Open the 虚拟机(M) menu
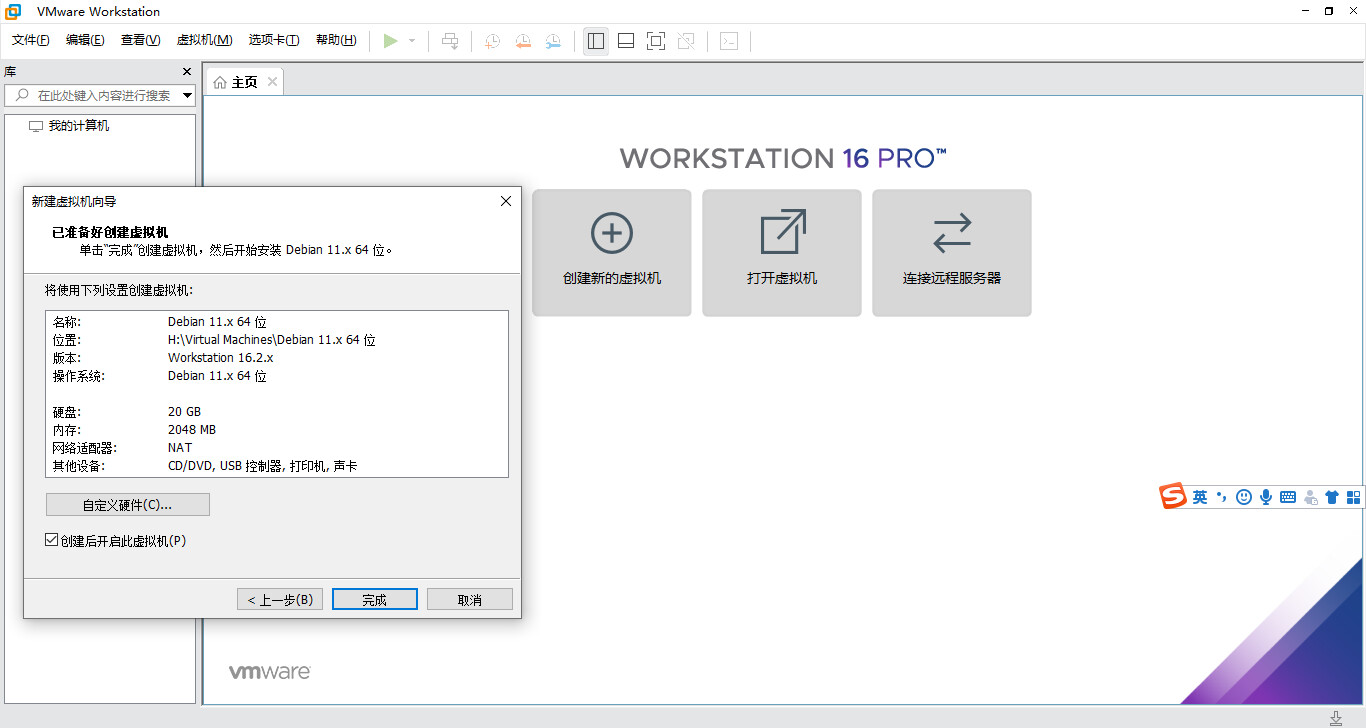 point(204,40)
